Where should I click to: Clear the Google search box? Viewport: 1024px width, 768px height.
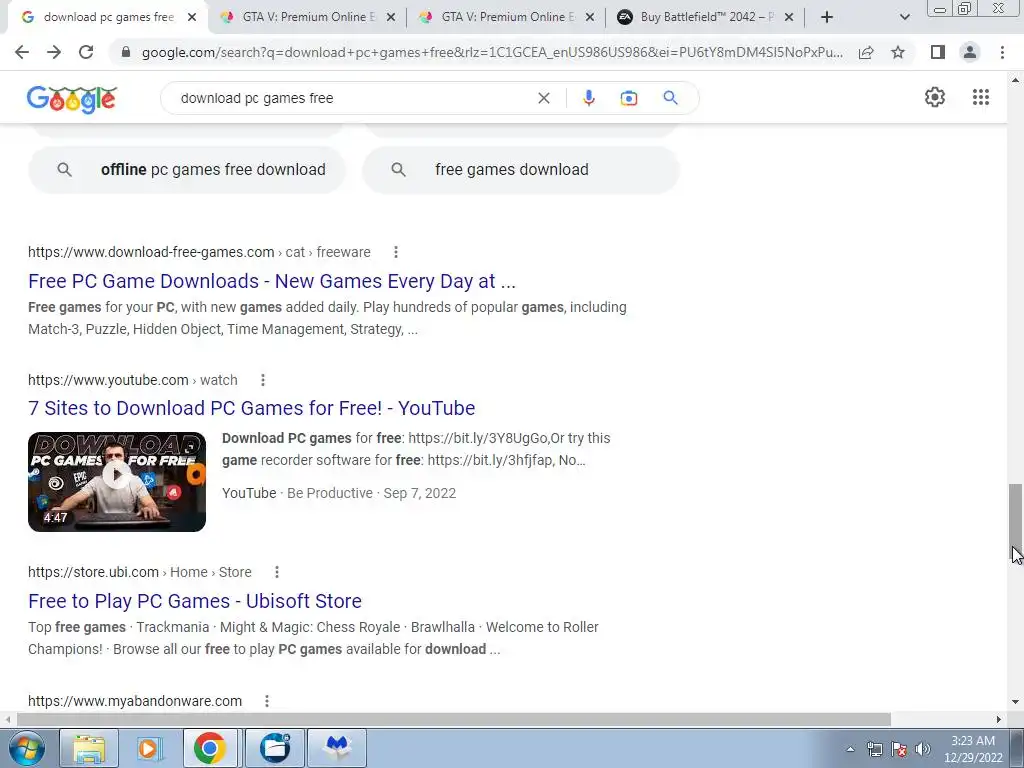543,98
